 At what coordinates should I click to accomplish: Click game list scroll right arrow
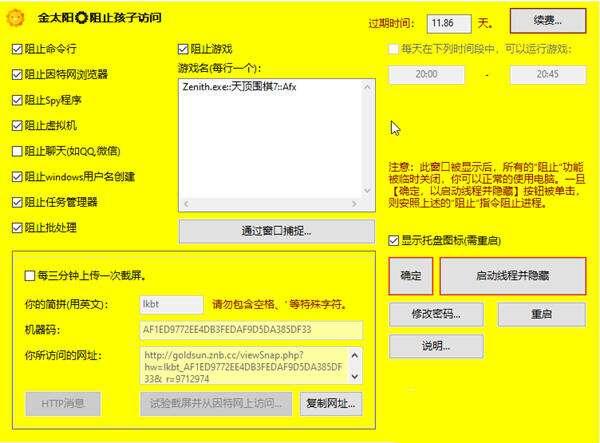(x=355, y=204)
